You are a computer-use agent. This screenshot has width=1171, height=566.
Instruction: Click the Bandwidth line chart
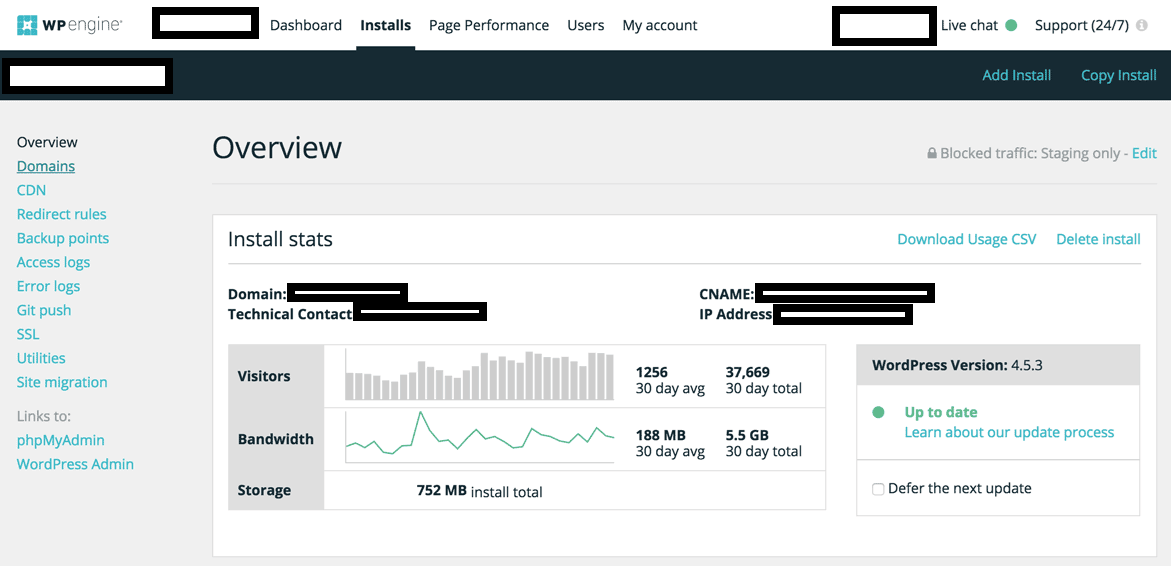click(x=479, y=437)
